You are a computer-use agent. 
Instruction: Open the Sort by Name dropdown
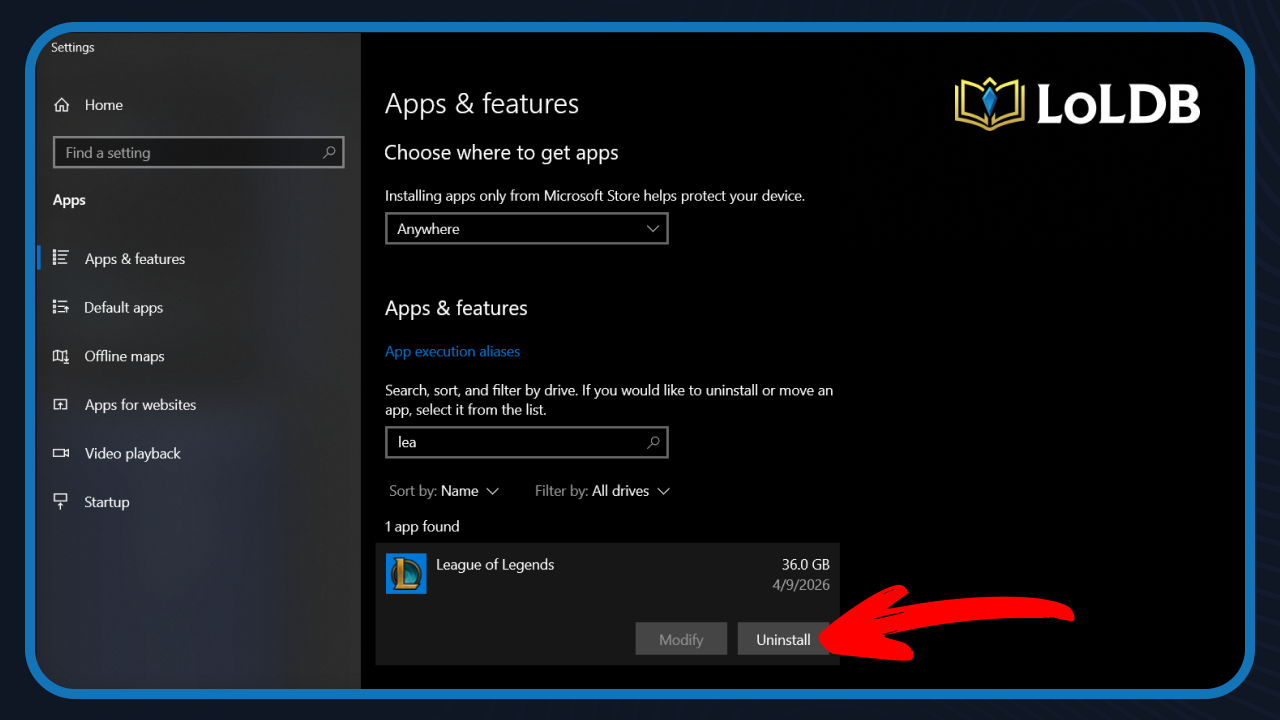[x=445, y=491]
